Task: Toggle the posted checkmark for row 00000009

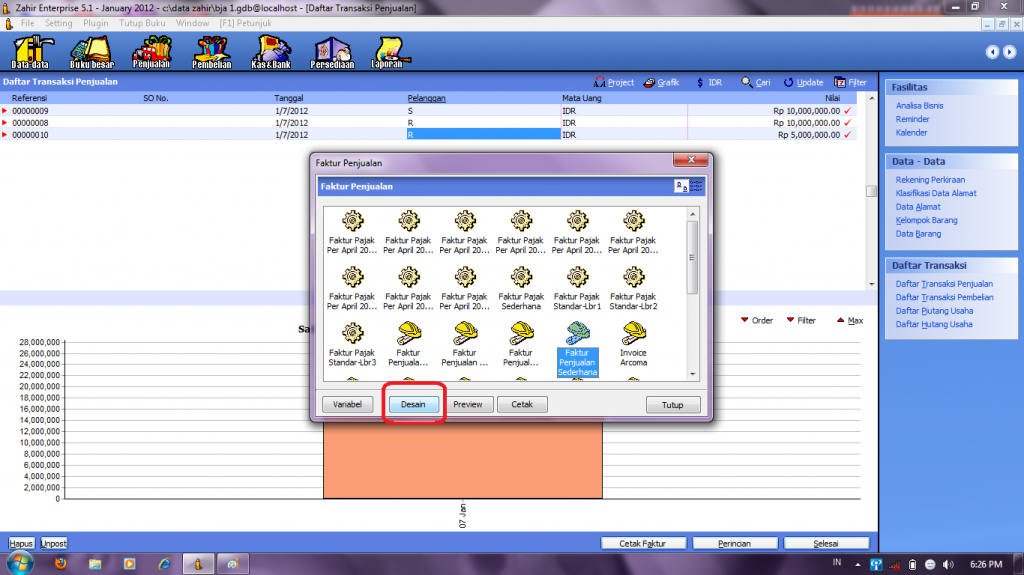Action: coord(848,111)
